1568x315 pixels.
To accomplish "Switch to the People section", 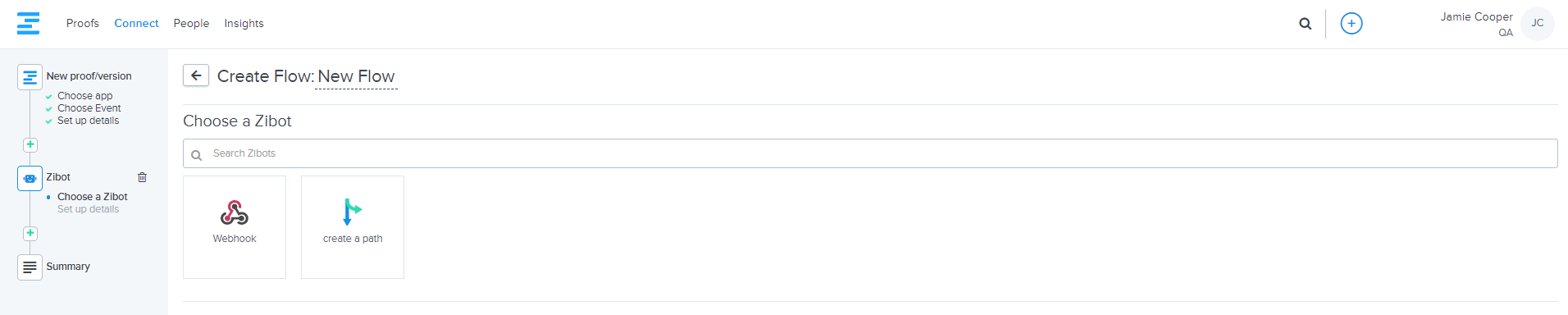I will coord(191,23).
